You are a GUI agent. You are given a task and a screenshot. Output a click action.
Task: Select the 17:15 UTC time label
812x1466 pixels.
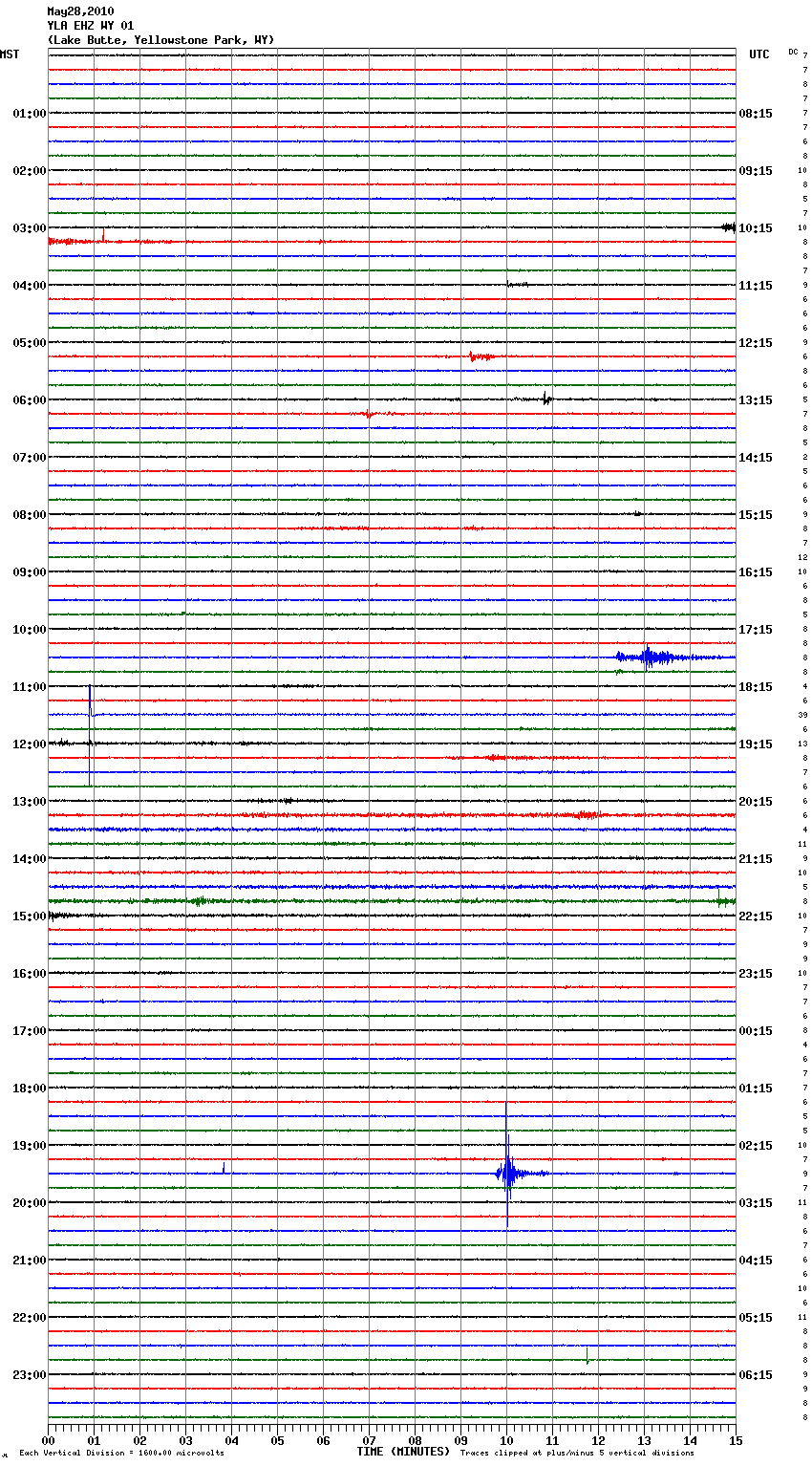pyautogui.click(x=756, y=630)
